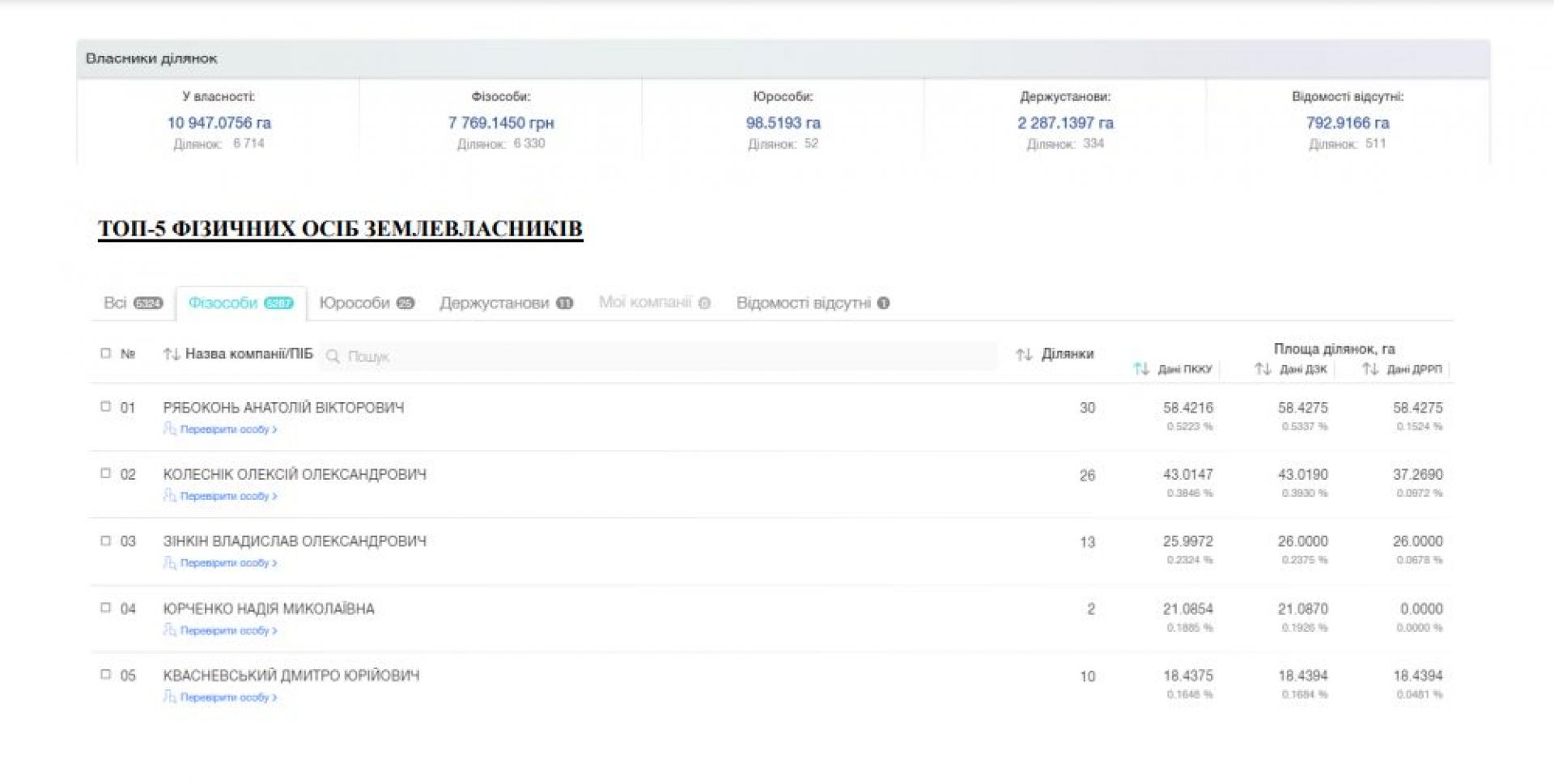Open the Держустанови tab
Viewport: 1554px width, 784px height.
(x=505, y=303)
